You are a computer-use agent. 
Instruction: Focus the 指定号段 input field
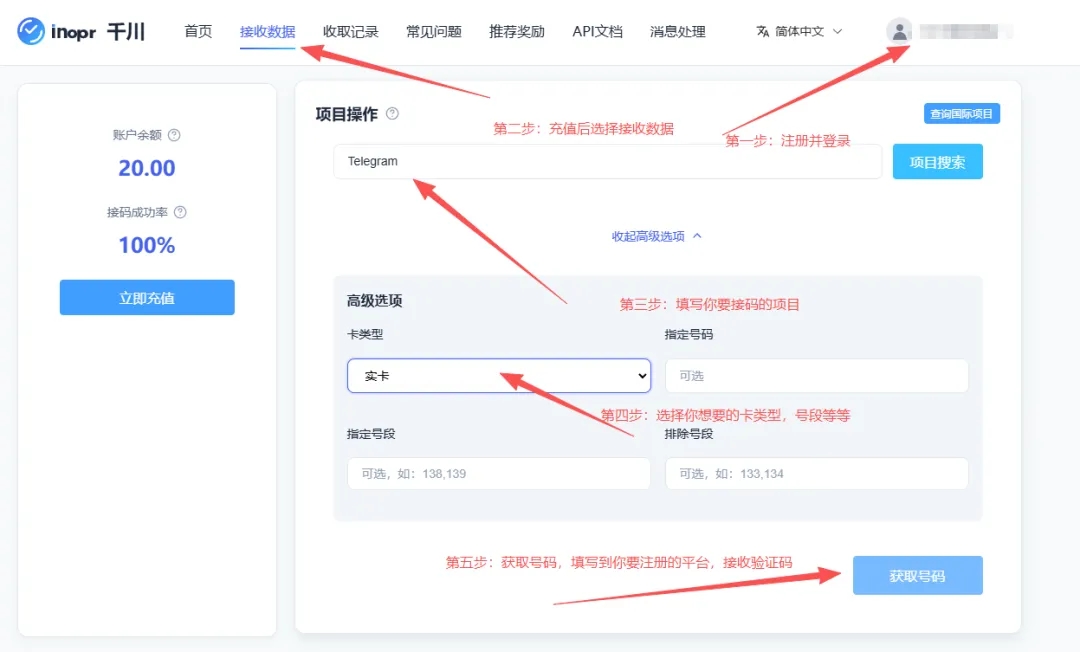coord(498,473)
